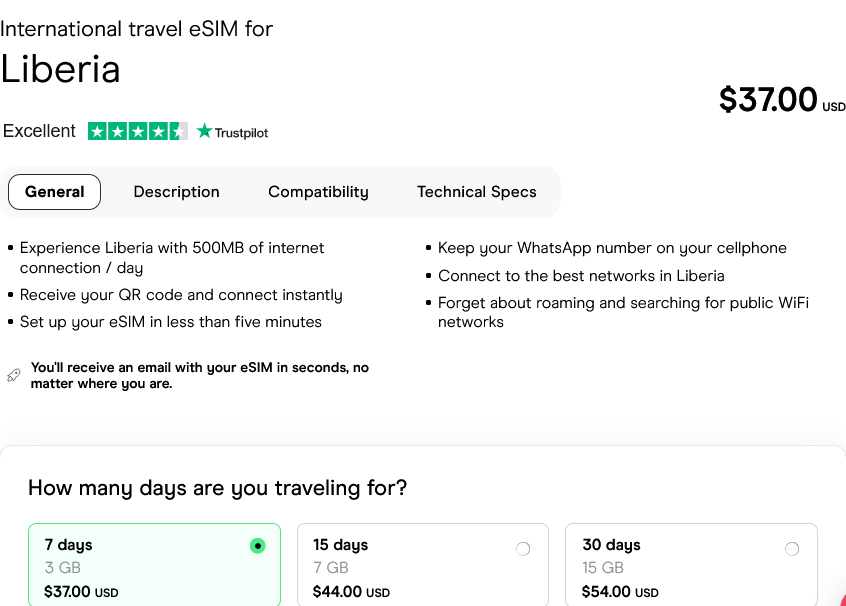Click the green Trustpilot rating stars
This screenshot has width=846, height=606.
point(137,131)
